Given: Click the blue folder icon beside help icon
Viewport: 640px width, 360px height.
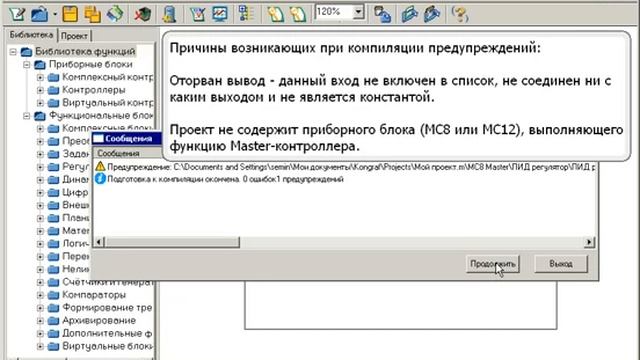Looking at the screenshot, I should pyautogui.click(x=432, y=14).
